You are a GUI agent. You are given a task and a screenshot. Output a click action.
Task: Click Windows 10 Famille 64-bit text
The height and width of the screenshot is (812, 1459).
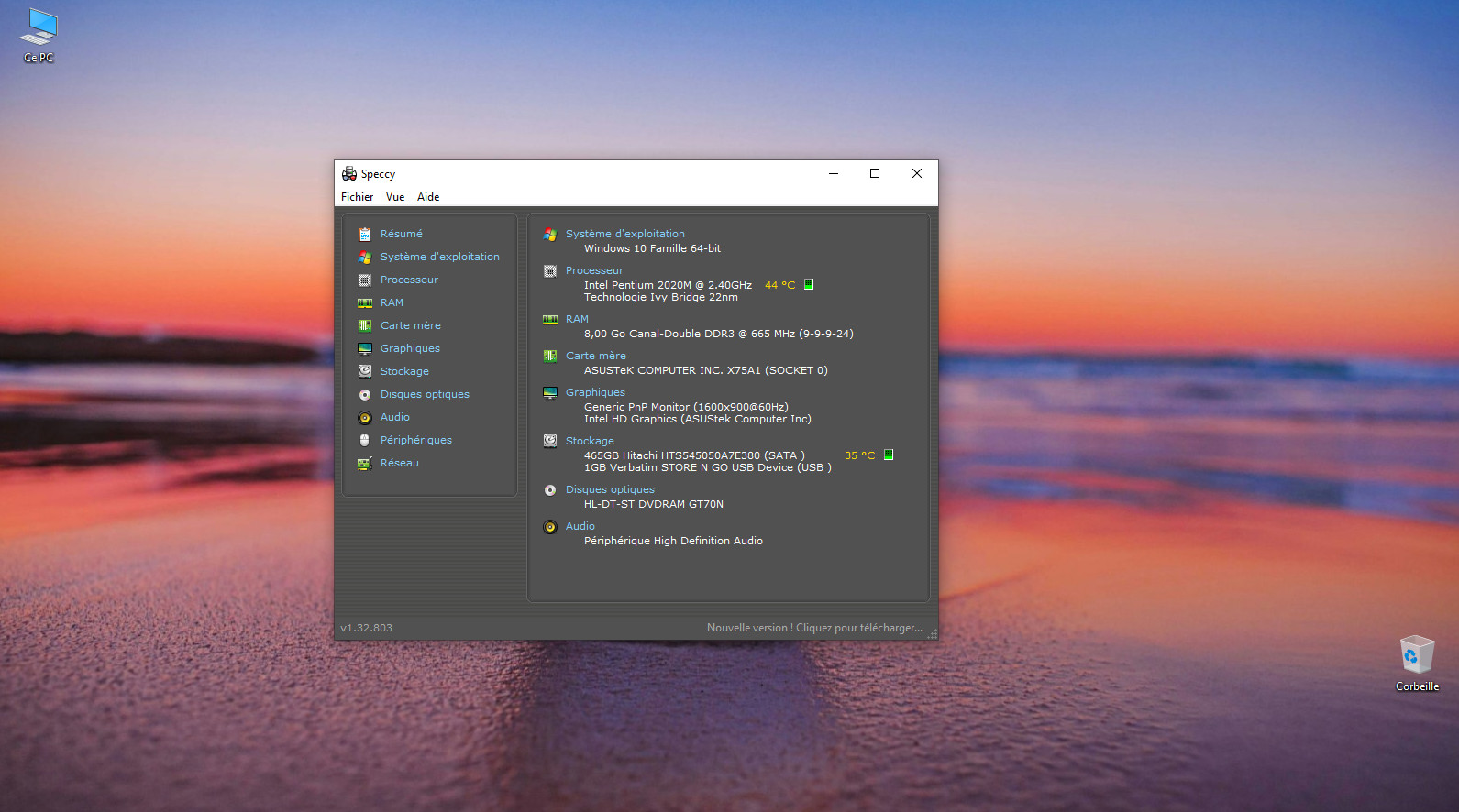click(652, 248)
